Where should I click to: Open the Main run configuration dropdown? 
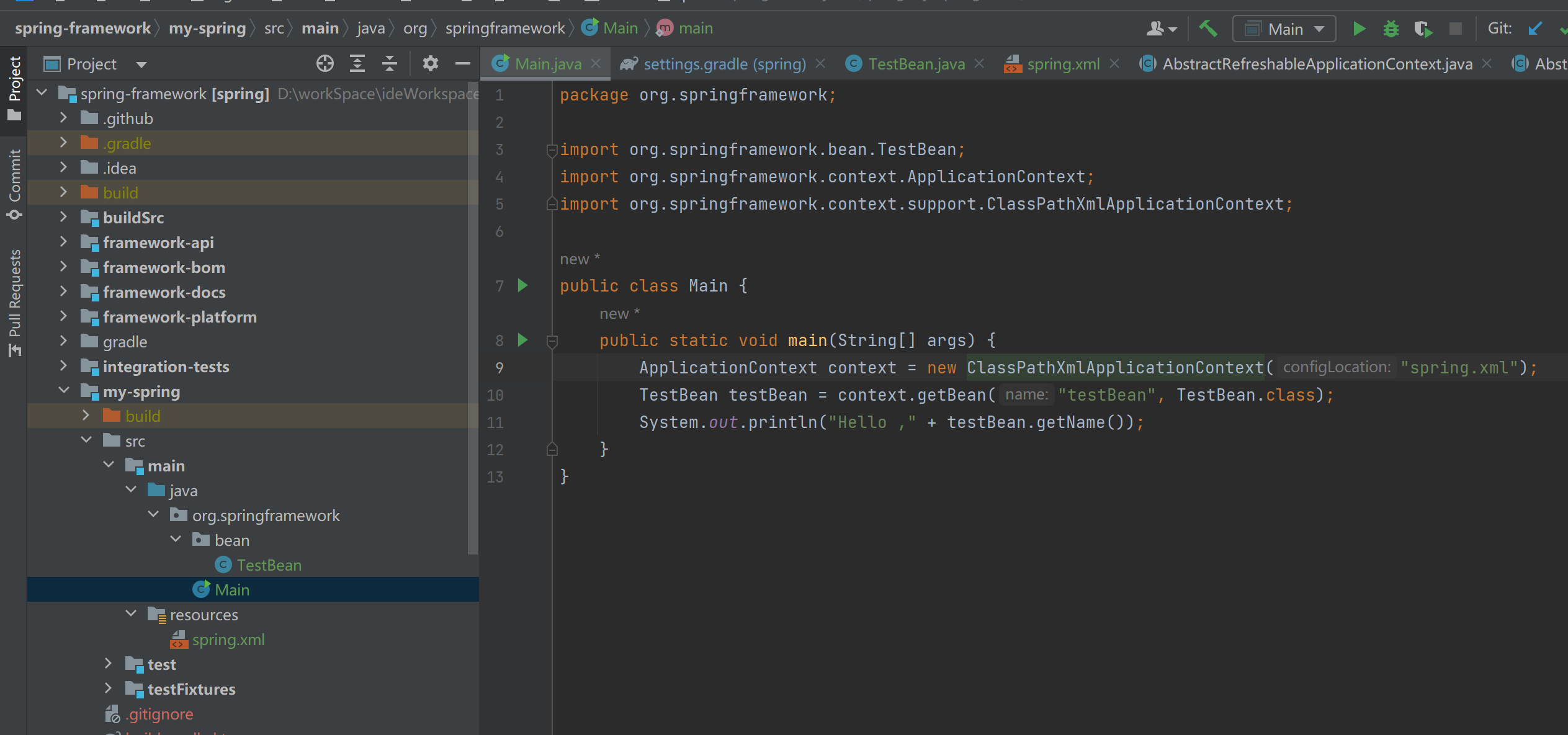click(x=1284, y=29)
